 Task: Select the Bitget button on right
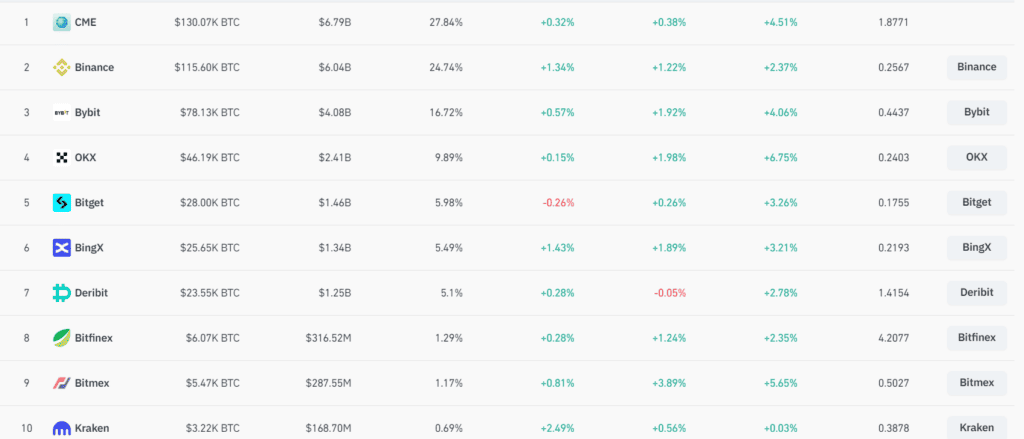pos(976,203)
